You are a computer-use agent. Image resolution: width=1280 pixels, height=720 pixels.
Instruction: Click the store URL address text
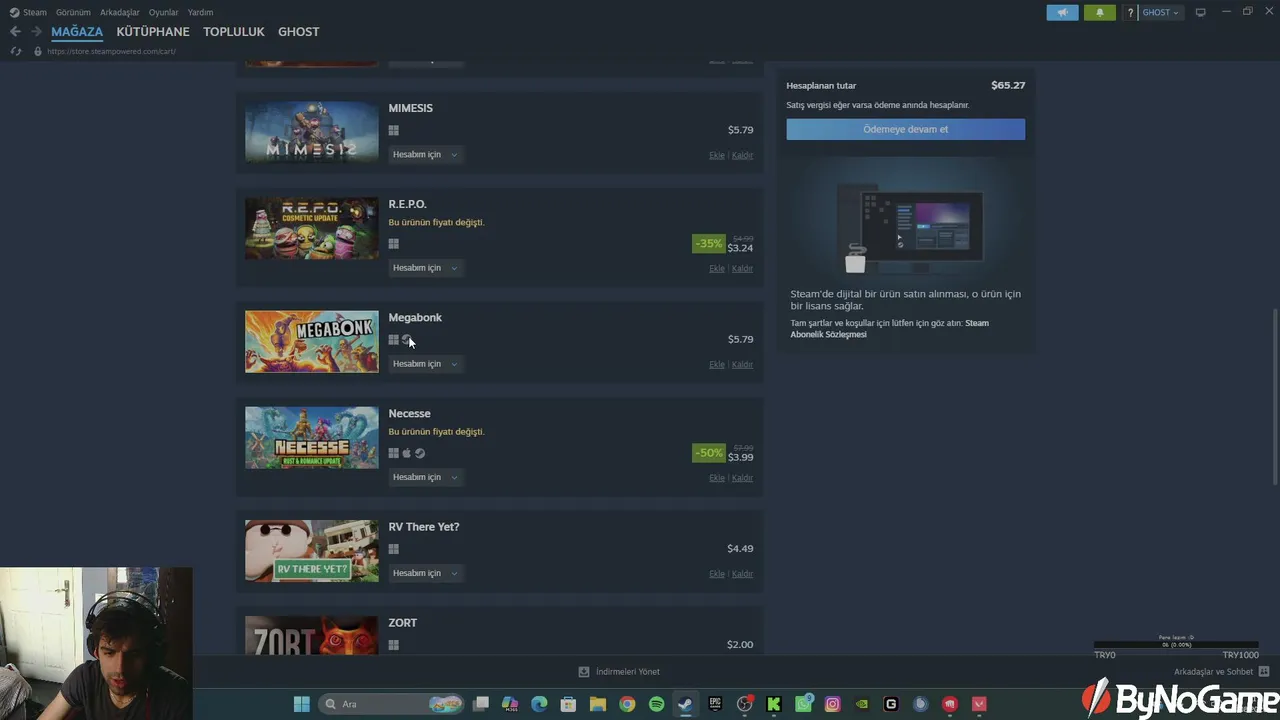coord(111,51)
